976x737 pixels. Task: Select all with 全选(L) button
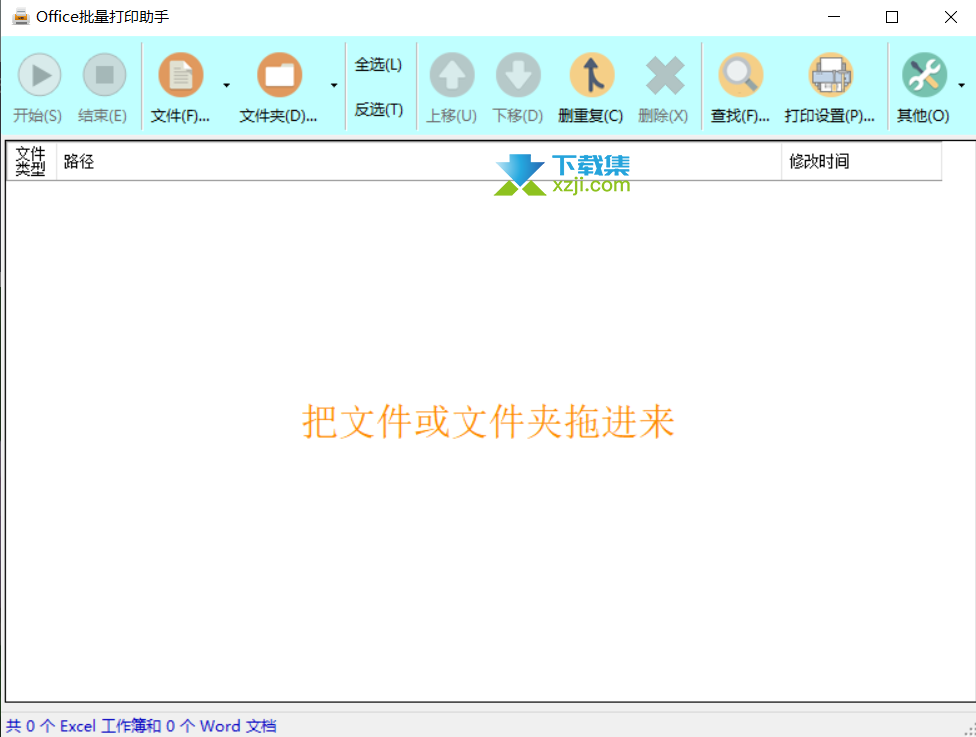click(x=378, y=65)
